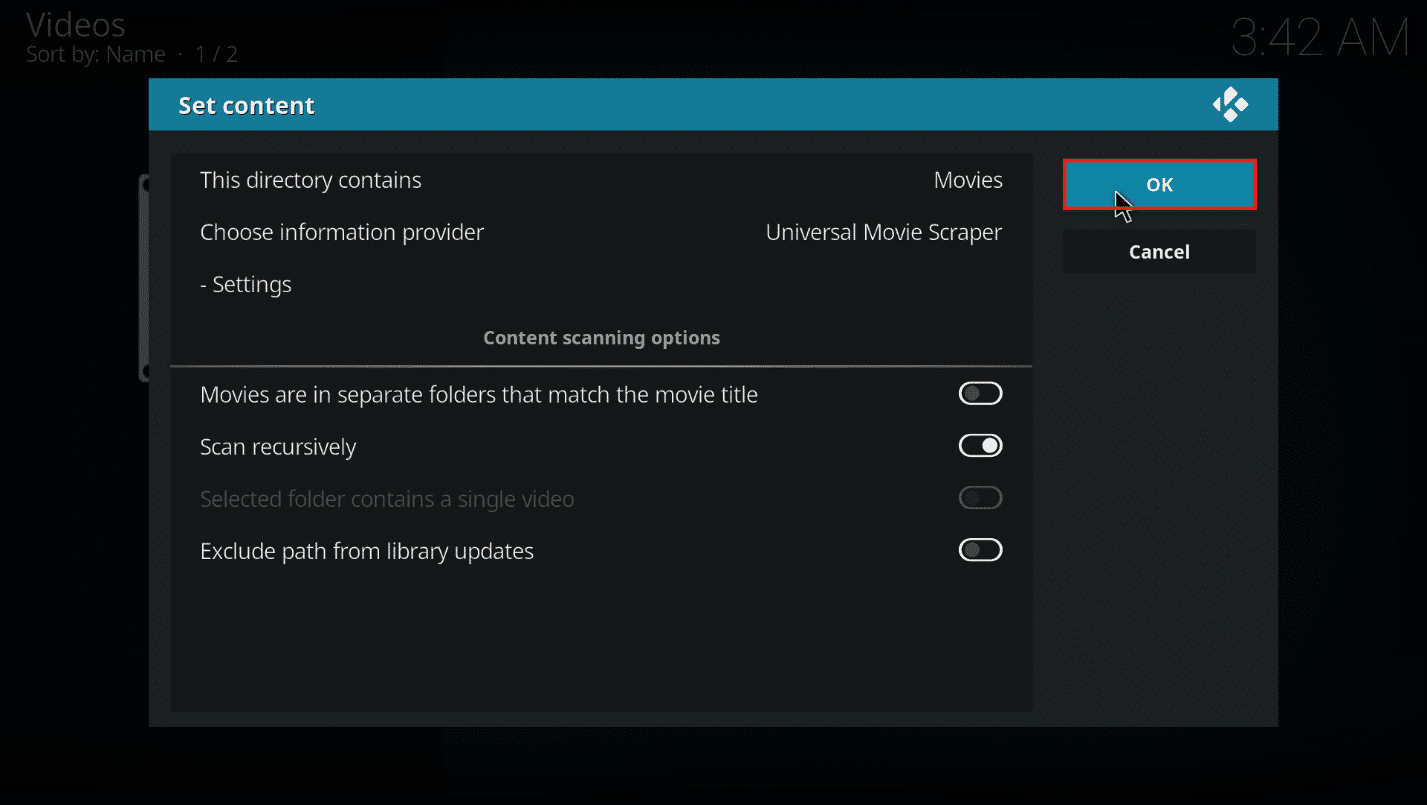The width and height of the screenshot is (1427, 805).
Task: Select the Scan recursively label text
Action: coord(278,447)
